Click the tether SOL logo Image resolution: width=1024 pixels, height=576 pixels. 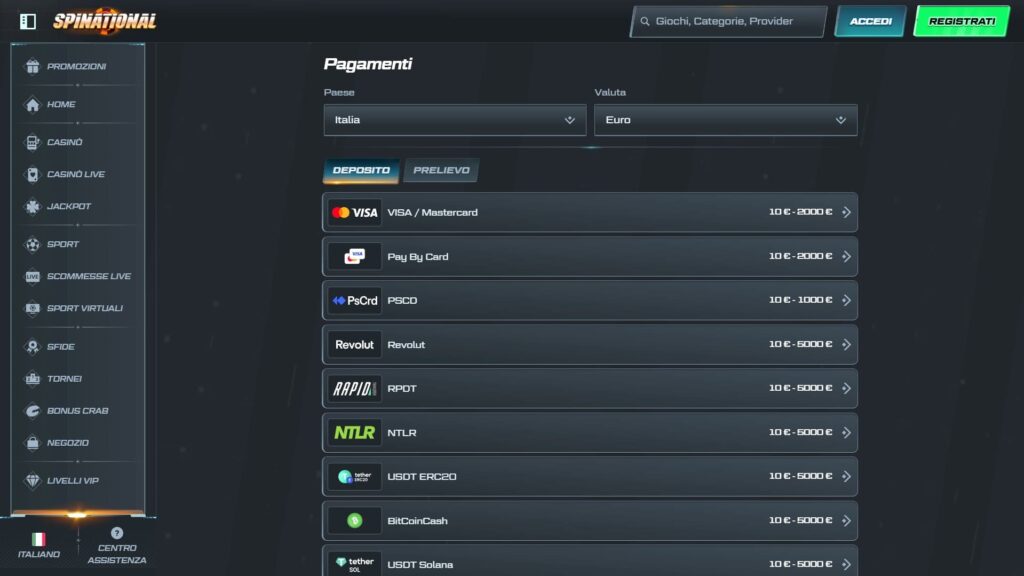tap(355, 564)
